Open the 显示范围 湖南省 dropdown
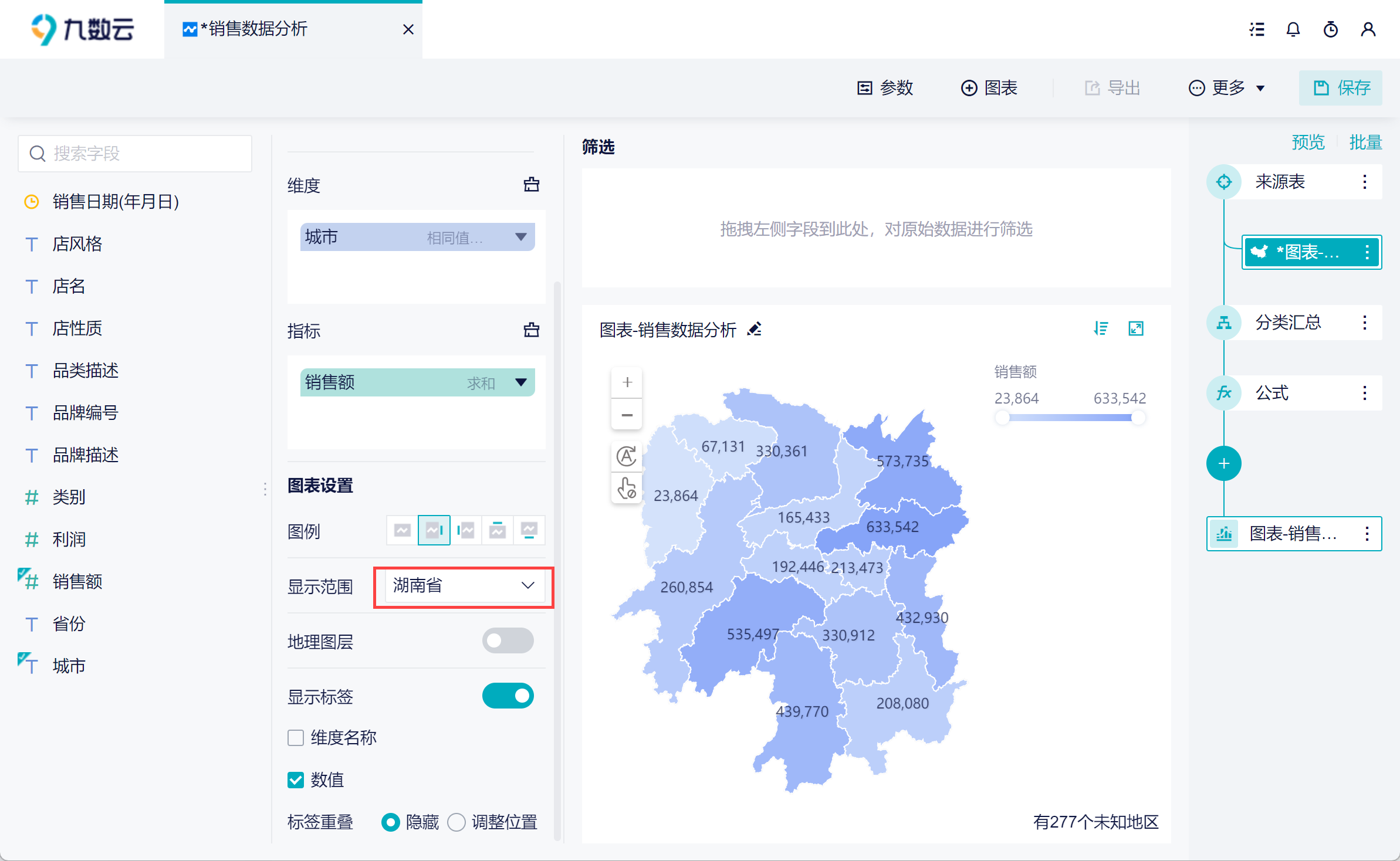 [462, 585]
